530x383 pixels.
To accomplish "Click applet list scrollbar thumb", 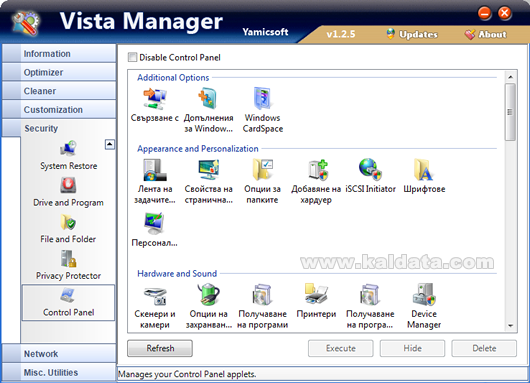I will point(510,112).
